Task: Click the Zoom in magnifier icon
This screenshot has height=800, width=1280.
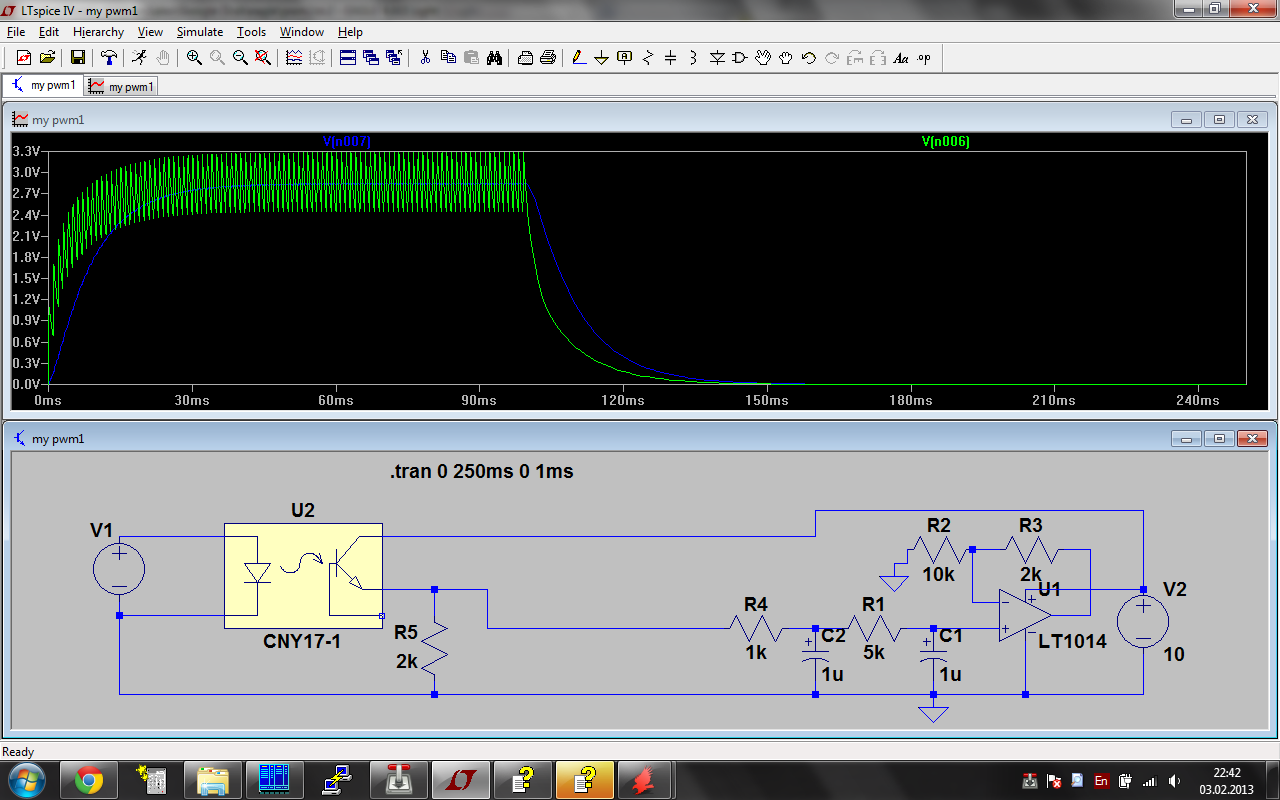Action: [194, 58]
